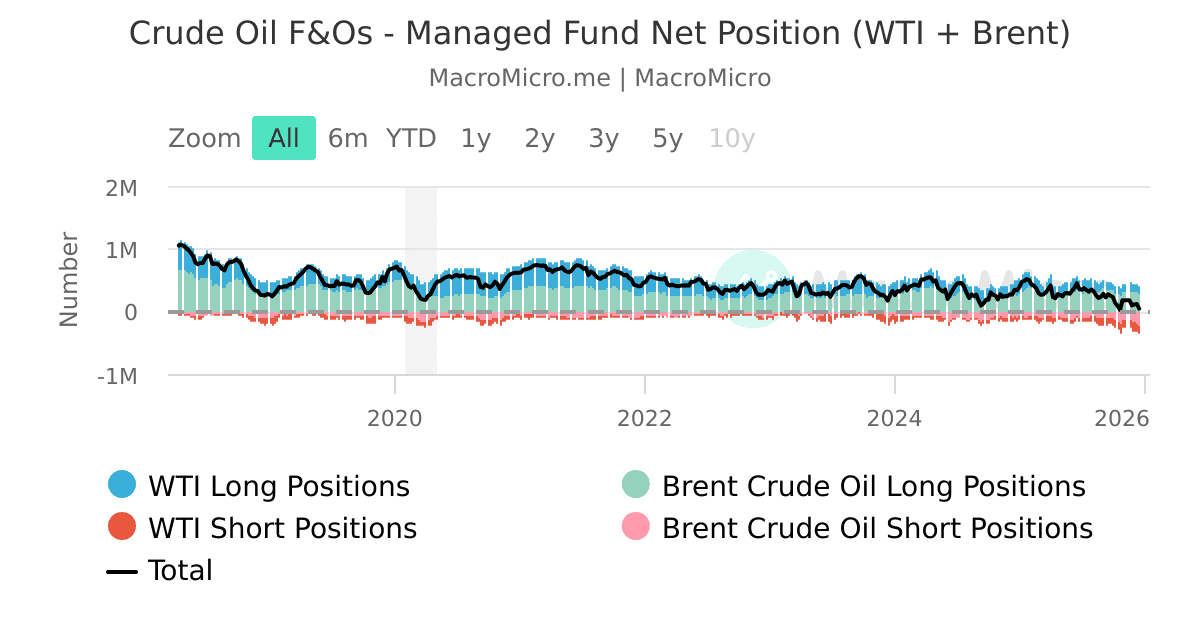Select the All zoom range
1200x630 pixels.
click(283, 138)
